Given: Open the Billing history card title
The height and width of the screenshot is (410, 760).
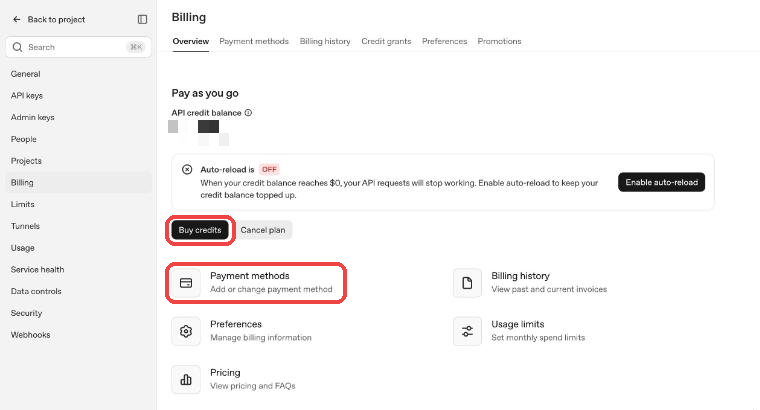Looking at the screenshot, I should click(521, 276).
